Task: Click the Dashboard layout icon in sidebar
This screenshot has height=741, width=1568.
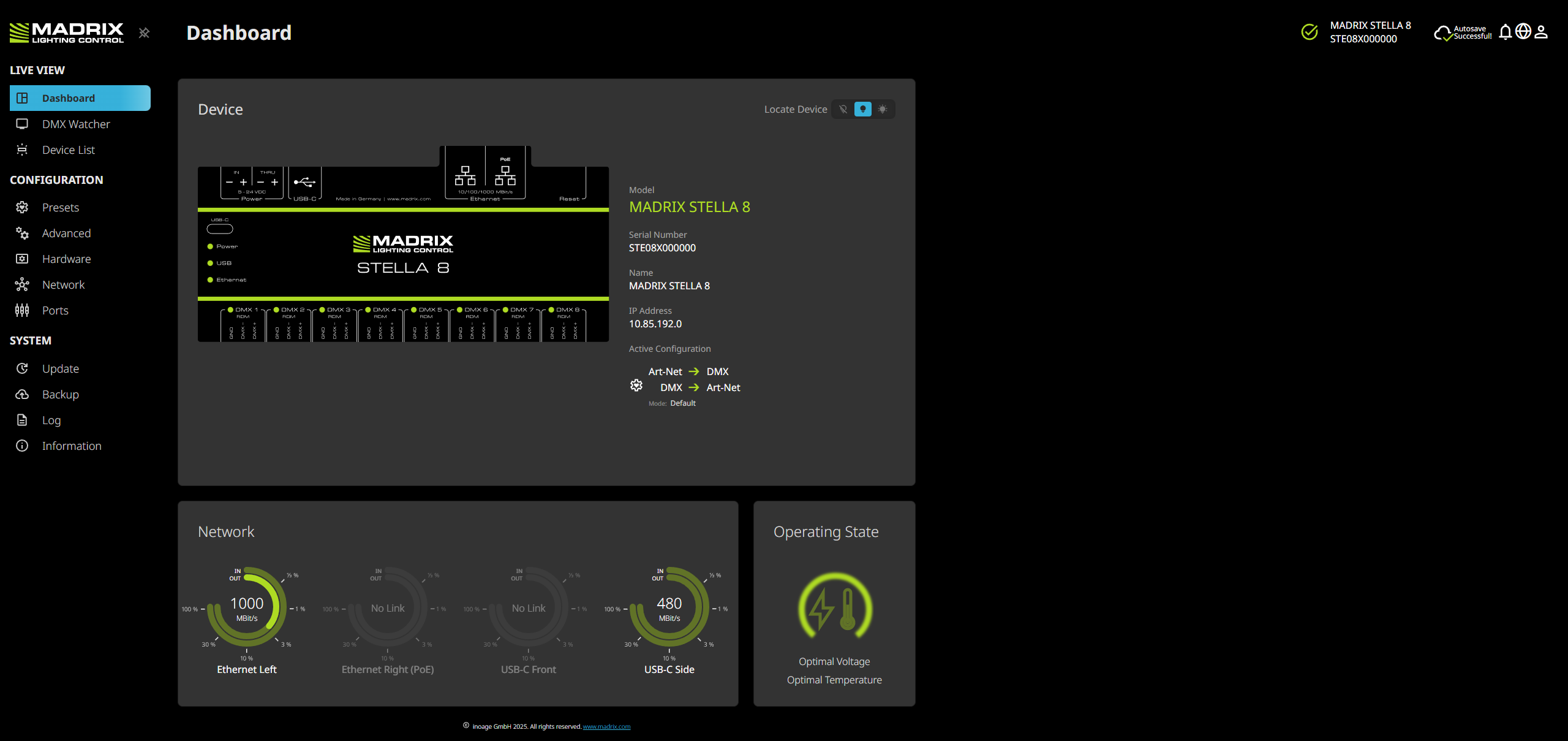Action: (x=22, y=98)
